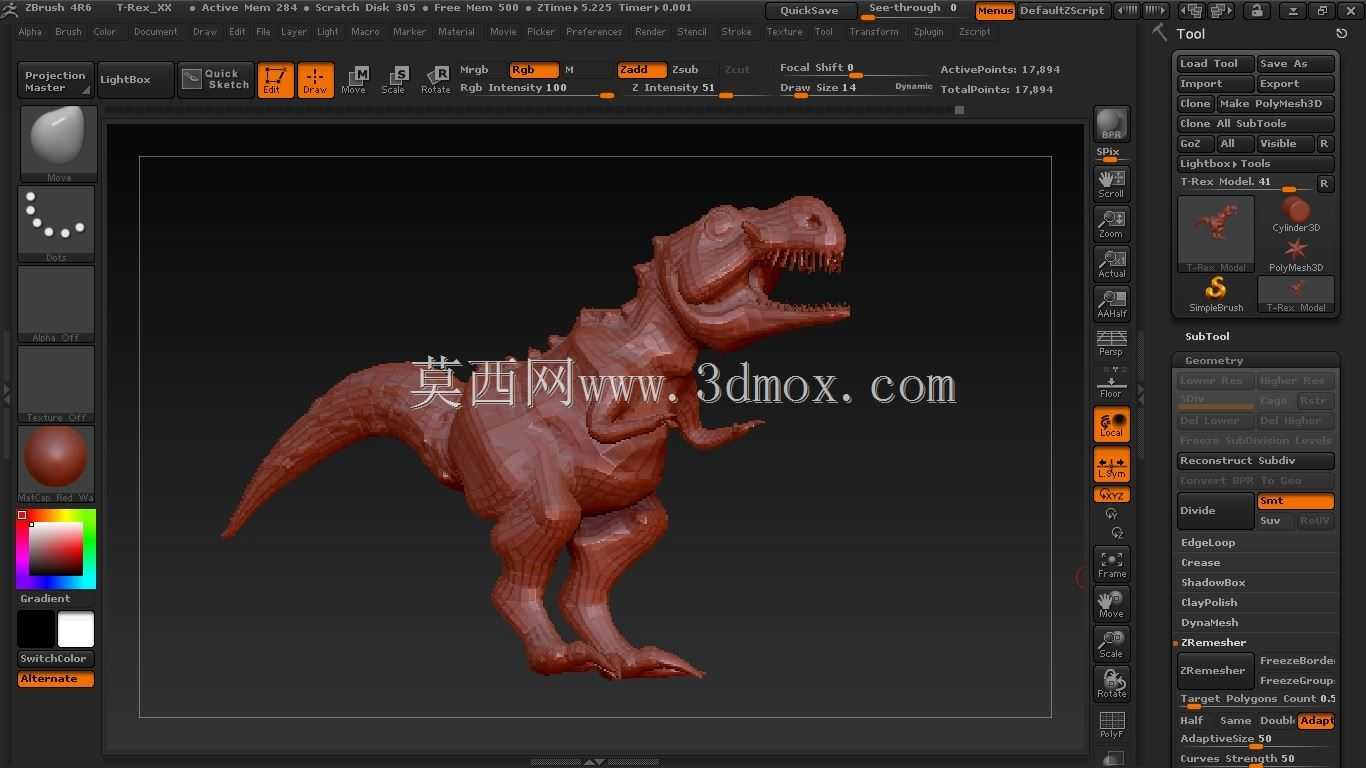Expand the ShadowBox section
Image resolution: width=1366 pixels, height=768 pixels.
1213,583
